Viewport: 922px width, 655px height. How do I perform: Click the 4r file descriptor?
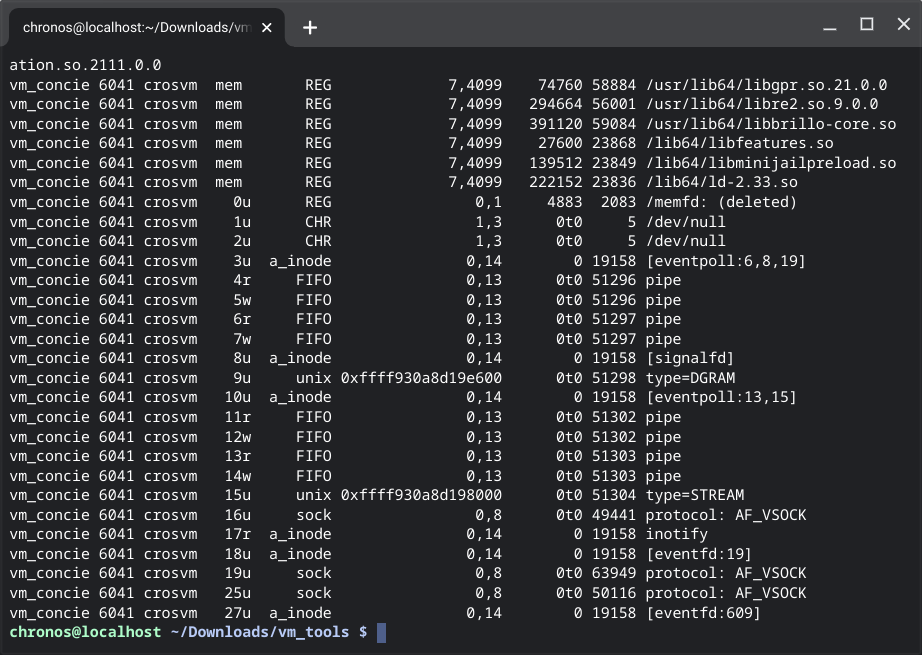[242, 280]
